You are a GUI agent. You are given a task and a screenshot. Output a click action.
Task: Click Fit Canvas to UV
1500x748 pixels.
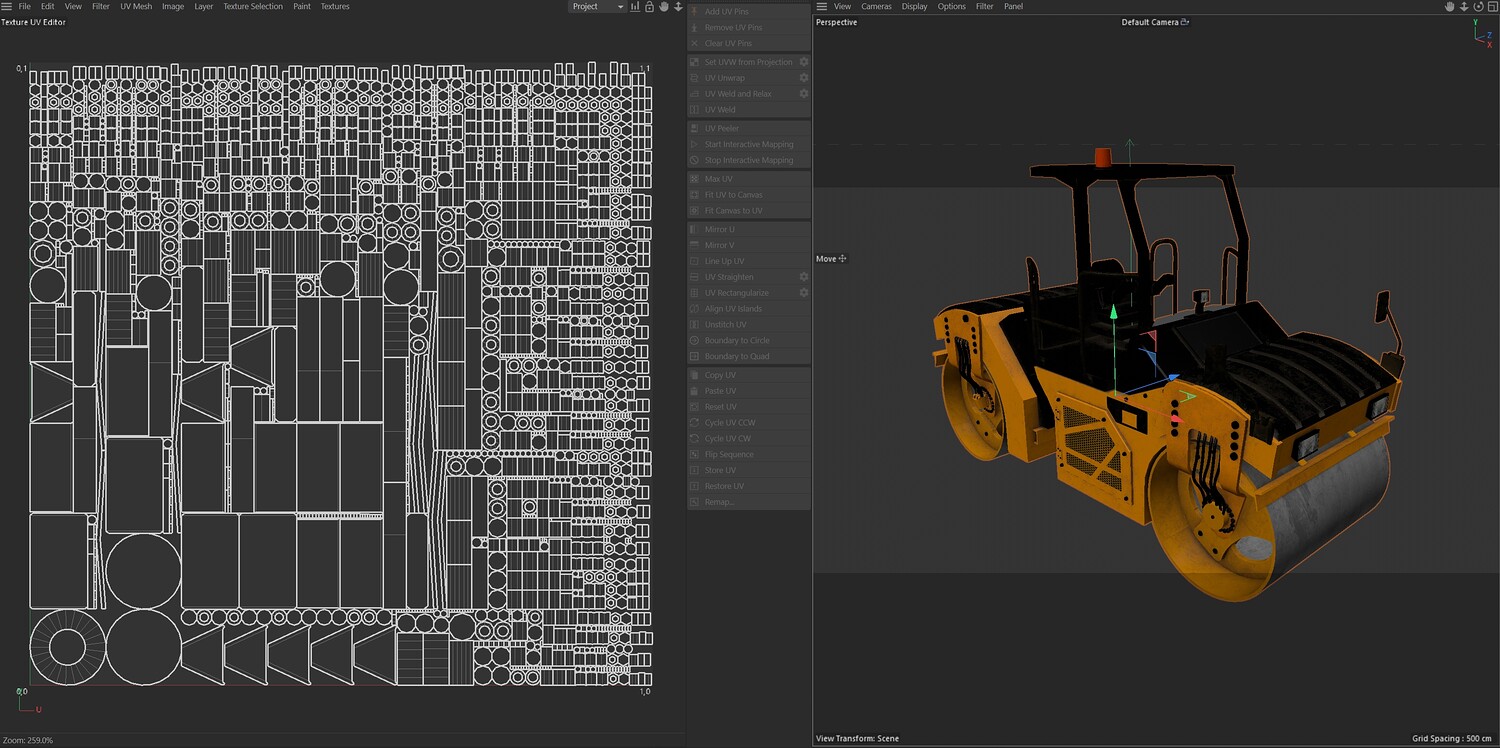click(749, 211)
